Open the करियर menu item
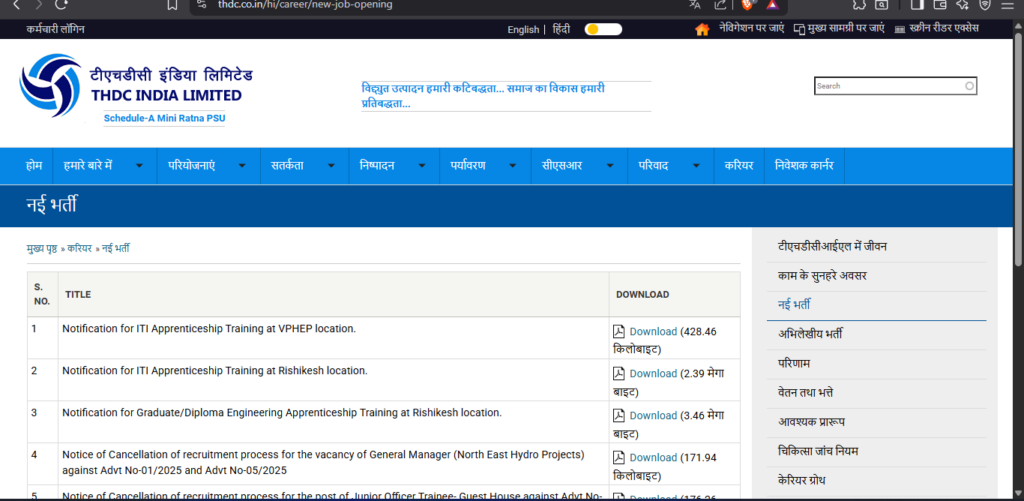Screen dimensions: 1024x501 (x=739, y=166)
